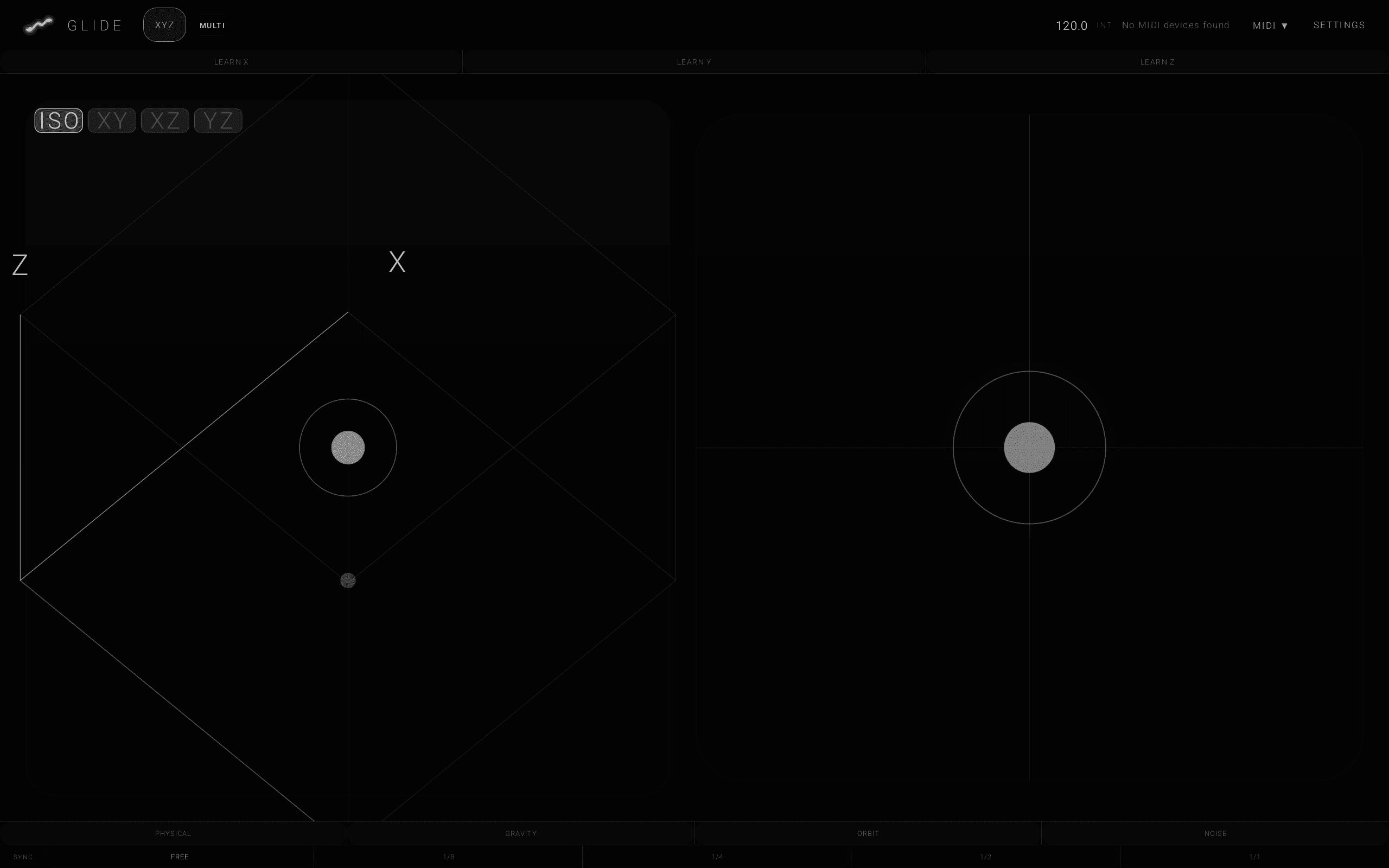
Task: Click the SYNC label
Action: coord(23,857)
